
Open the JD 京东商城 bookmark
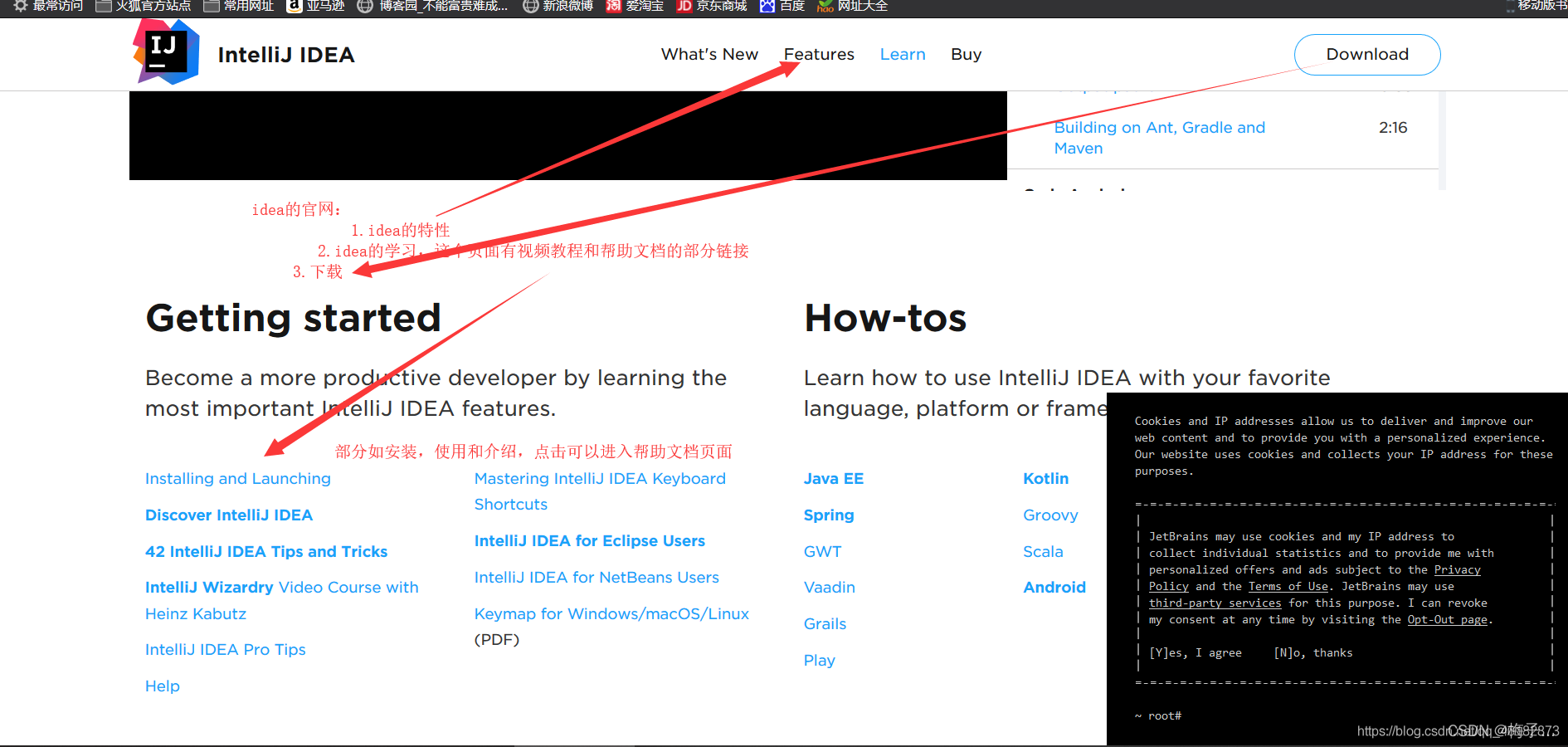[711, 6]
